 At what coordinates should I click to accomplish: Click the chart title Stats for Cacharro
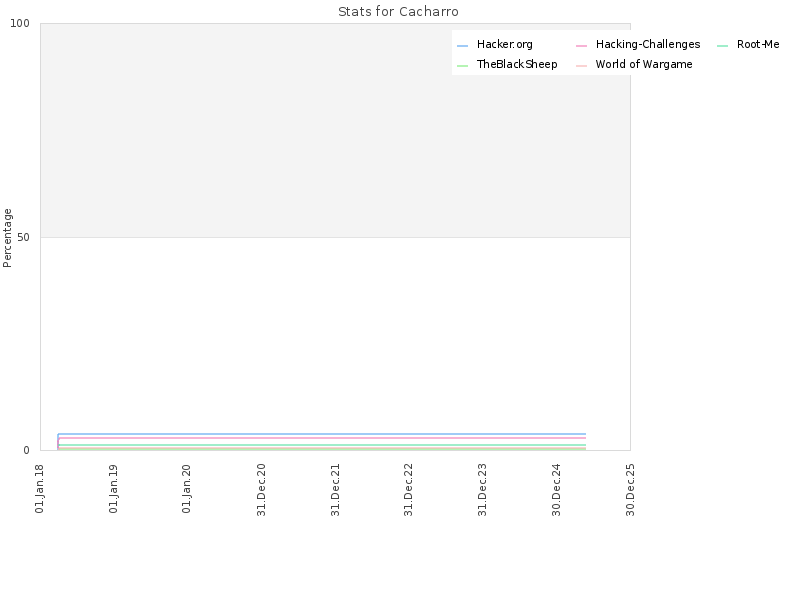tap(398, 12)
